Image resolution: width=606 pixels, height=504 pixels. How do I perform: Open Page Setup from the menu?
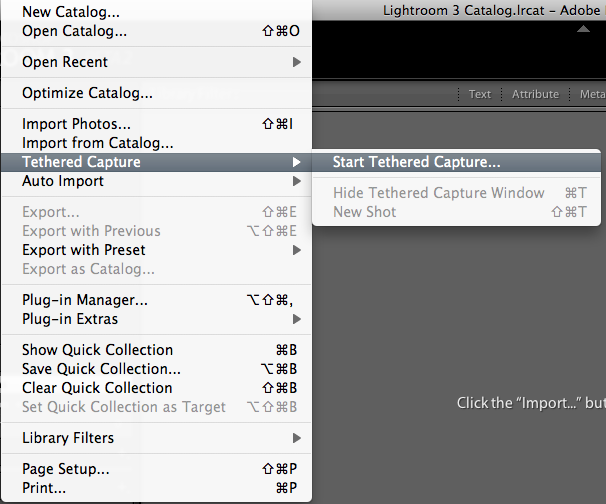66,469
